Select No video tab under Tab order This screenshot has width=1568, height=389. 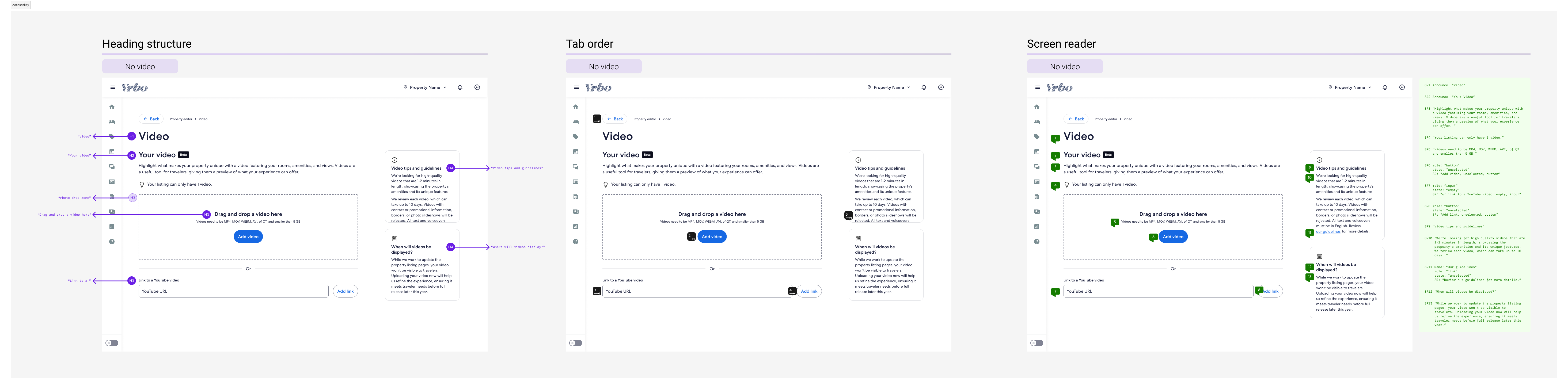tap(604, 66)
